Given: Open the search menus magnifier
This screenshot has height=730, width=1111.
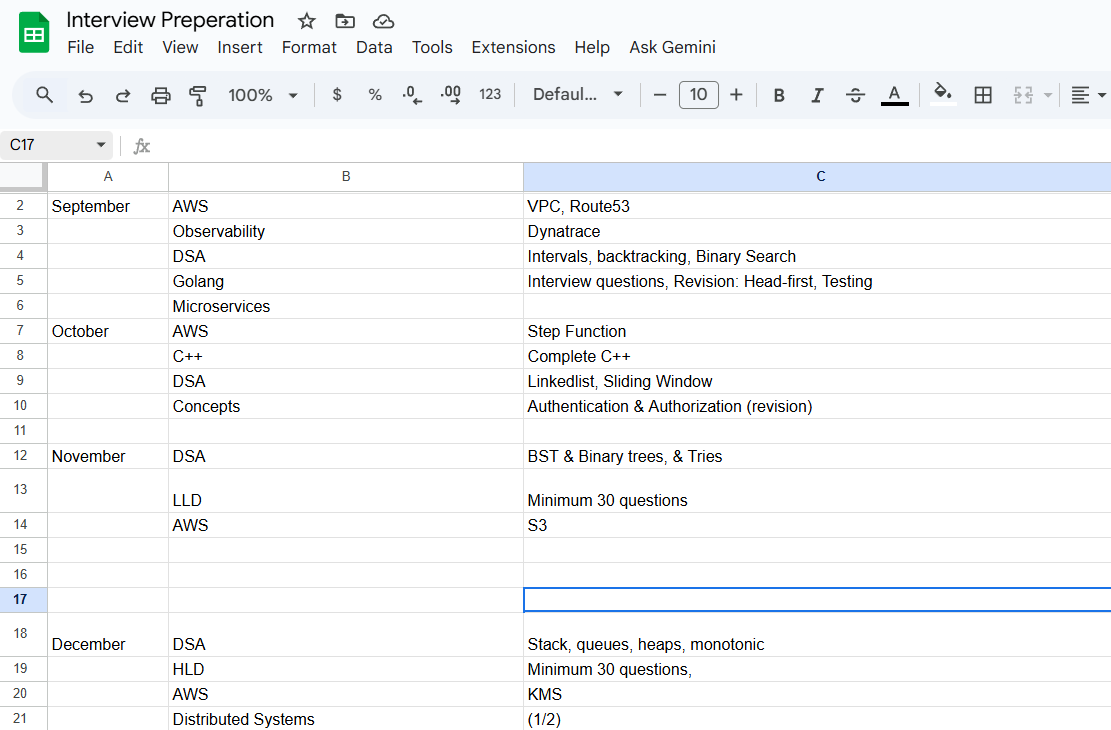Looking at the screenshot, I should [x=44, y=94].
